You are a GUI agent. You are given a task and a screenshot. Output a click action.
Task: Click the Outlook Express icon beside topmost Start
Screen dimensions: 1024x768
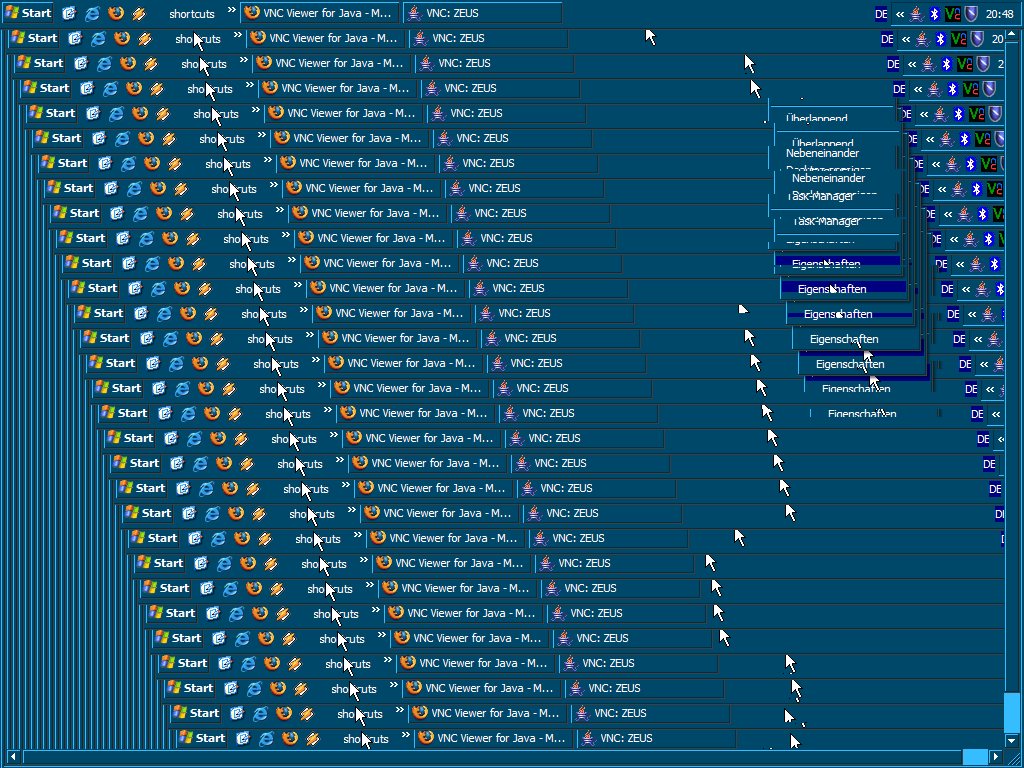(x=69, y=14)
